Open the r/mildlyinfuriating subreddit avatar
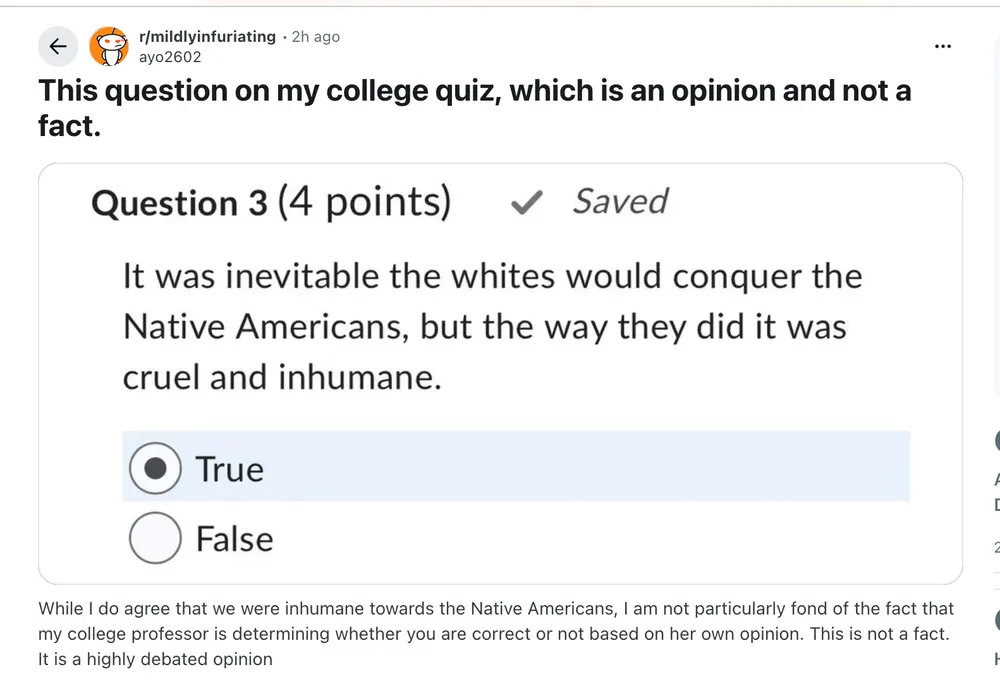1000x688 pixels. pyautogui.click(x=109, y=46)
